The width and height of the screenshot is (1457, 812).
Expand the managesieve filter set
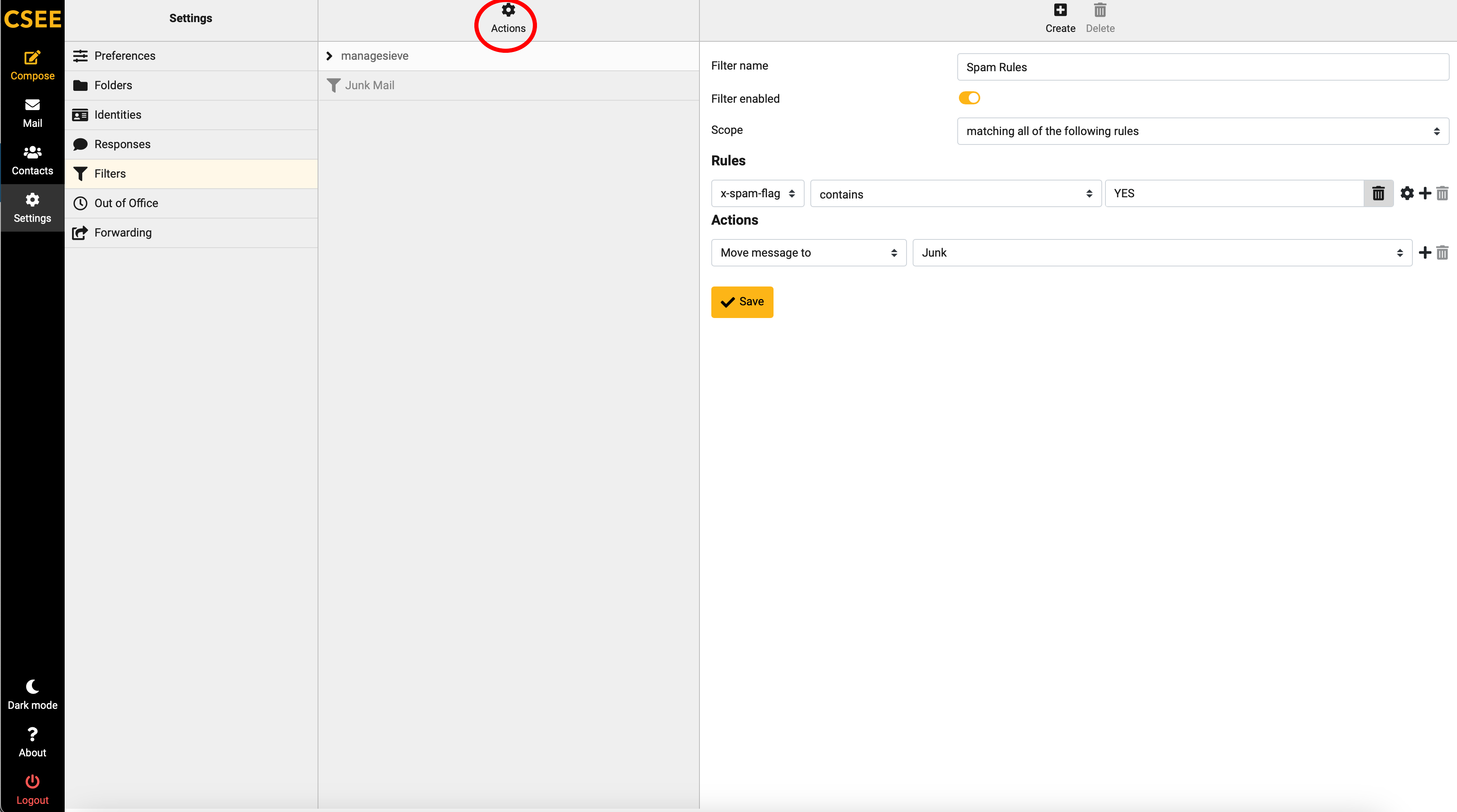coord(329,56)
